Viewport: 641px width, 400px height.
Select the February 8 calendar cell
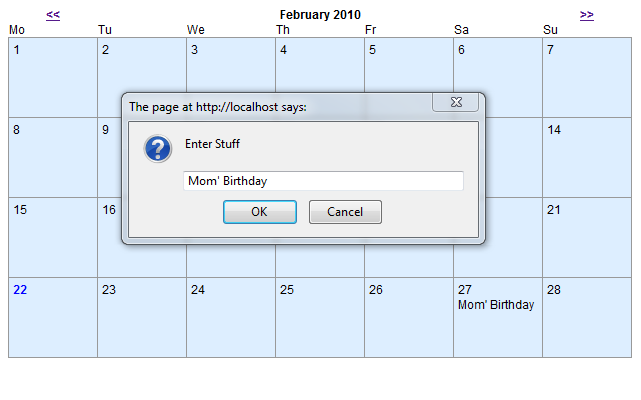53,157
